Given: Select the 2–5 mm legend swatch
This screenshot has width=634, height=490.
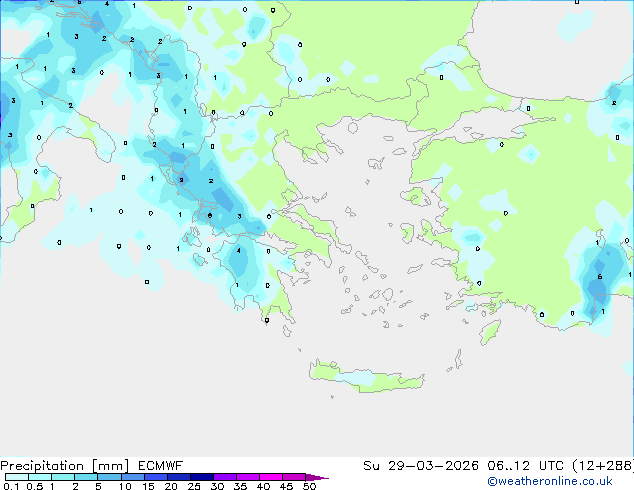Looking at the screenshot, I should pyautogui.click(x=86, y=477).
